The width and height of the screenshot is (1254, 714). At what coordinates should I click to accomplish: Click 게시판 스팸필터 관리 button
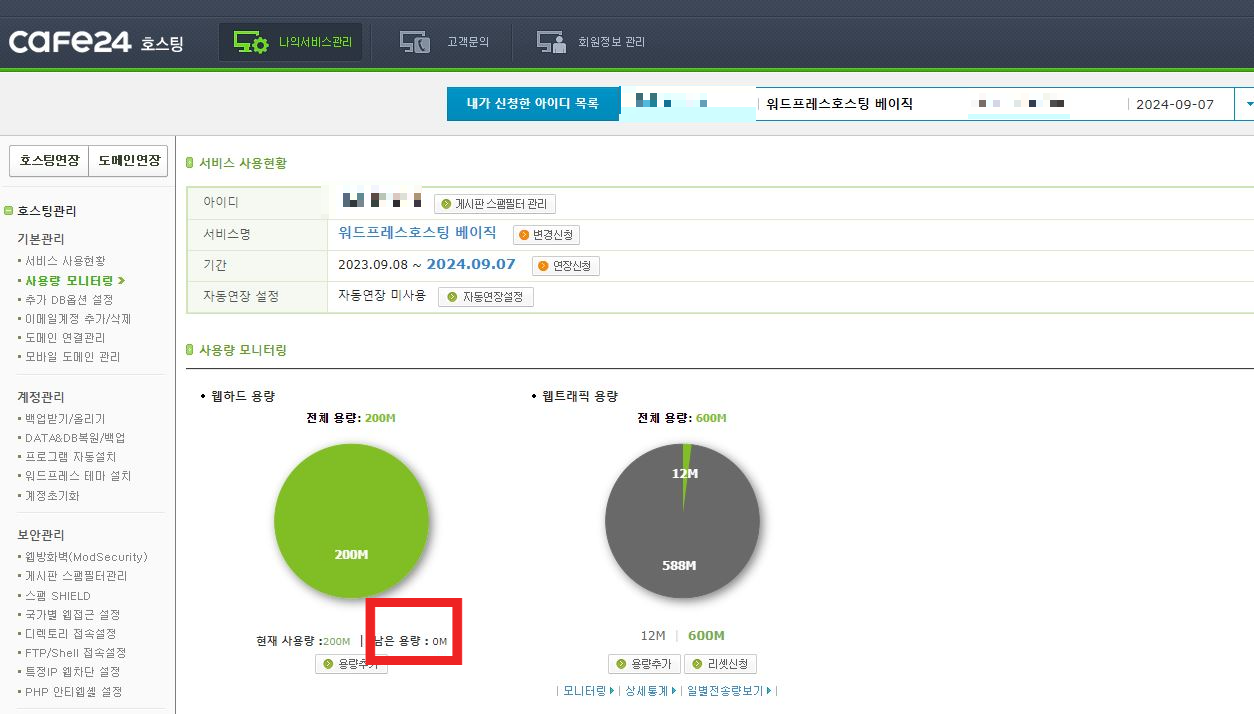point(495,204)
